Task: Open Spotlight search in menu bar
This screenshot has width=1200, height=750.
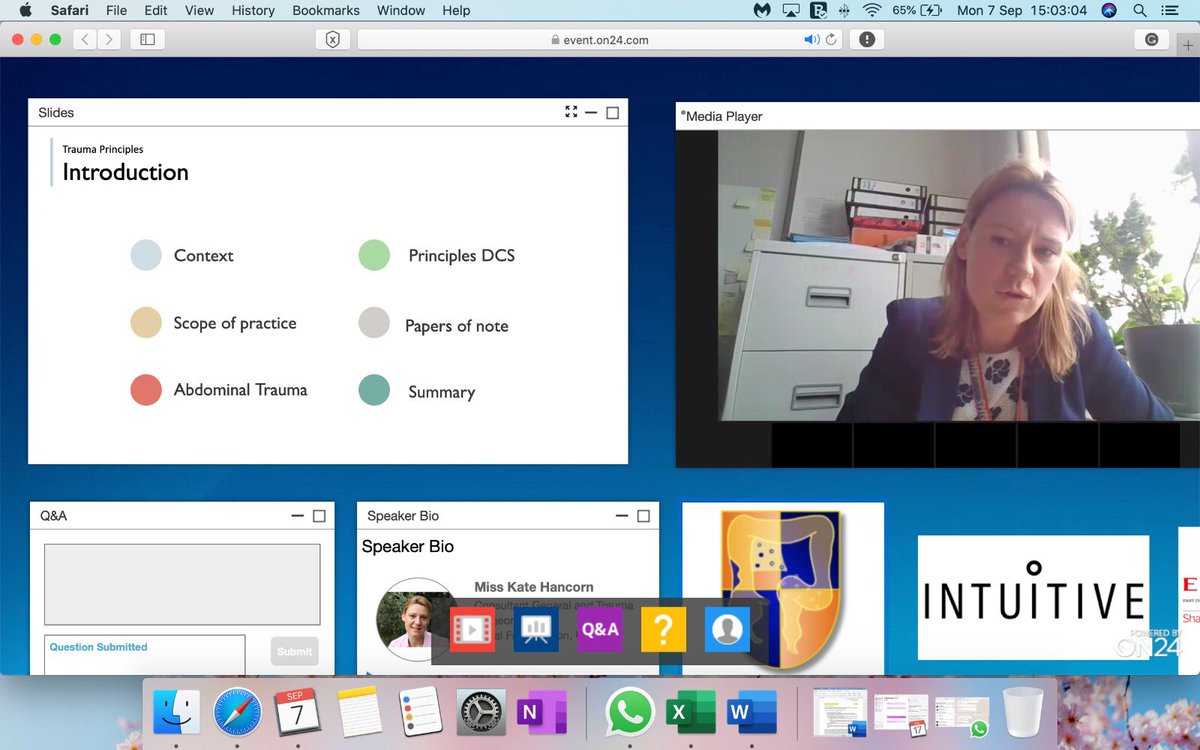Action: click(1140, 10)
